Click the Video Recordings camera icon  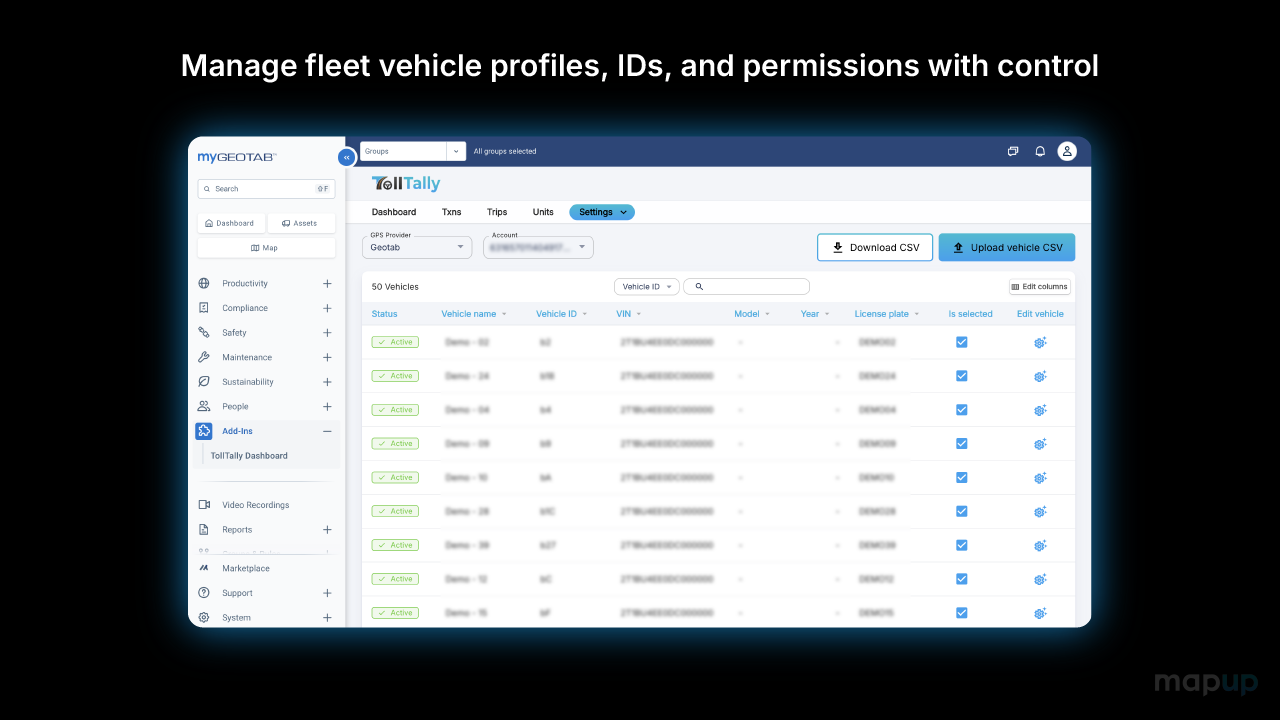[x=204, y=505]
